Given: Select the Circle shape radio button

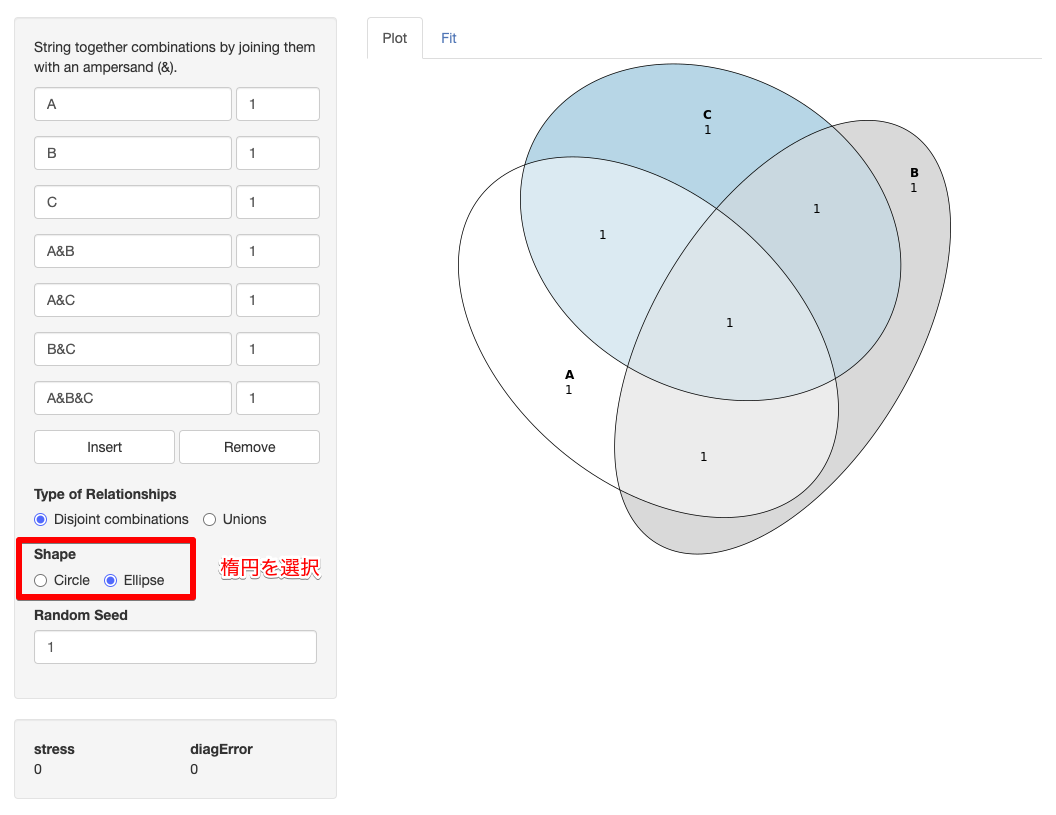Looking at the screenshot, I should (41, 580).
